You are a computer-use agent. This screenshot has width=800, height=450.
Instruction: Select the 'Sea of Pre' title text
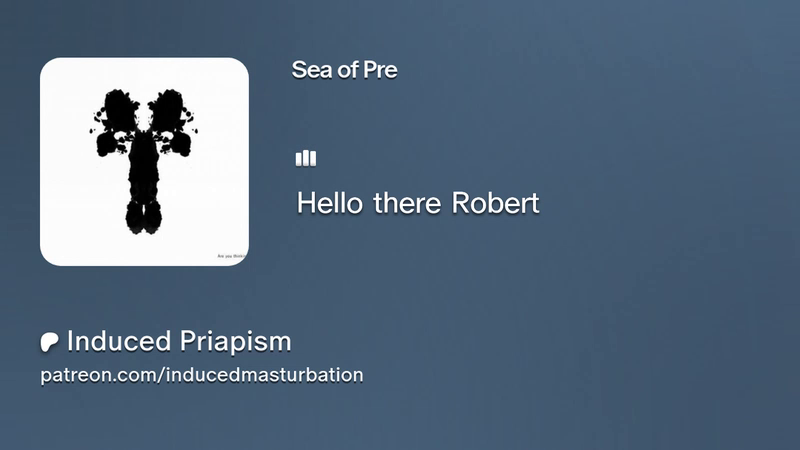(344, 70)
